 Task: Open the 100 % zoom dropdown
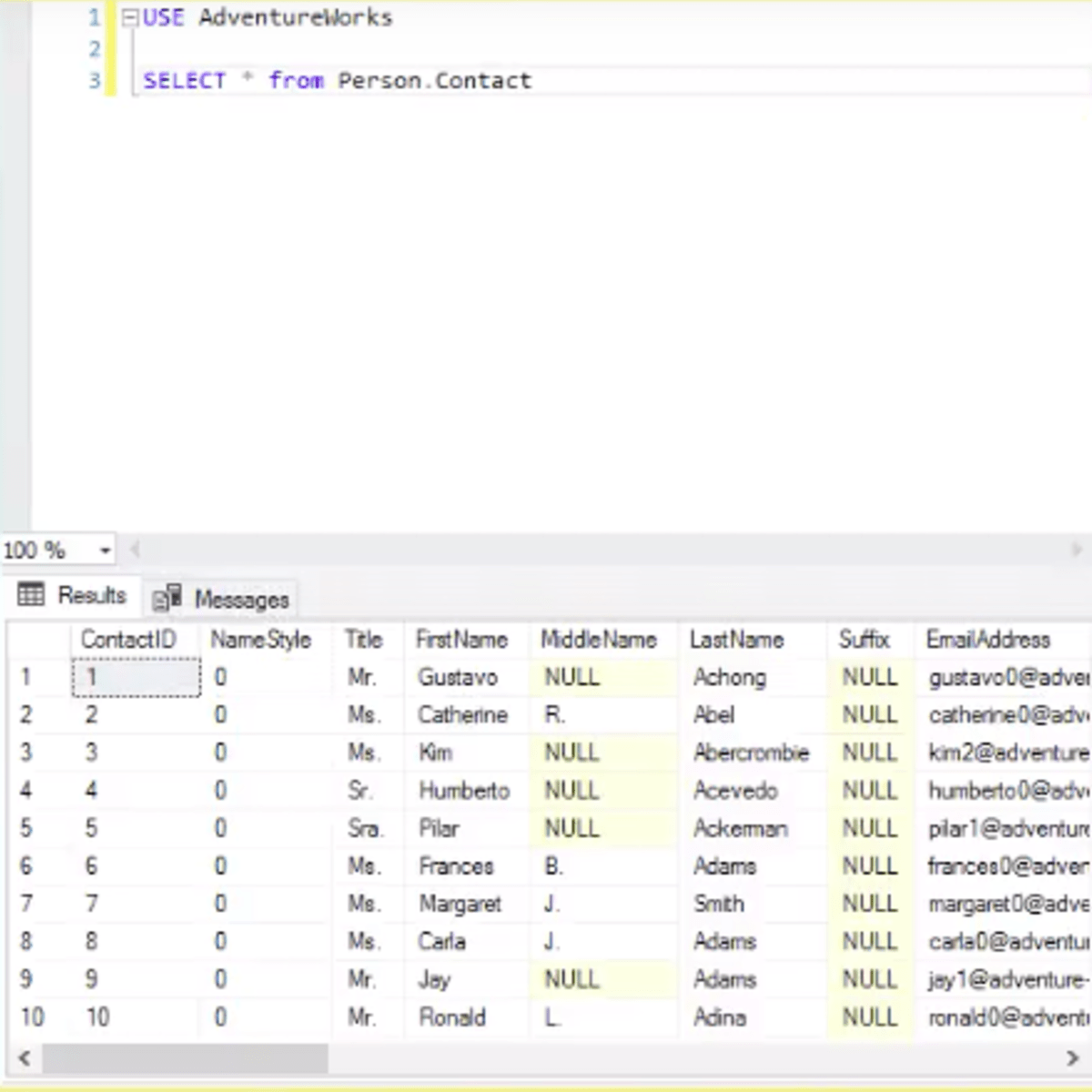[105, 551]
